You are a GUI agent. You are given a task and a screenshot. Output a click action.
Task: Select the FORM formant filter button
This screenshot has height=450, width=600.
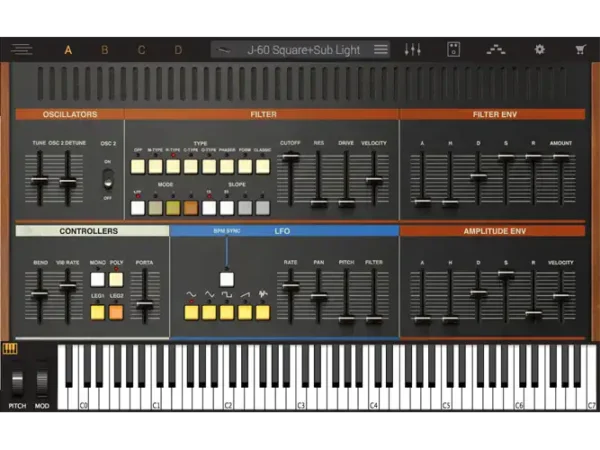coord(245,166)
